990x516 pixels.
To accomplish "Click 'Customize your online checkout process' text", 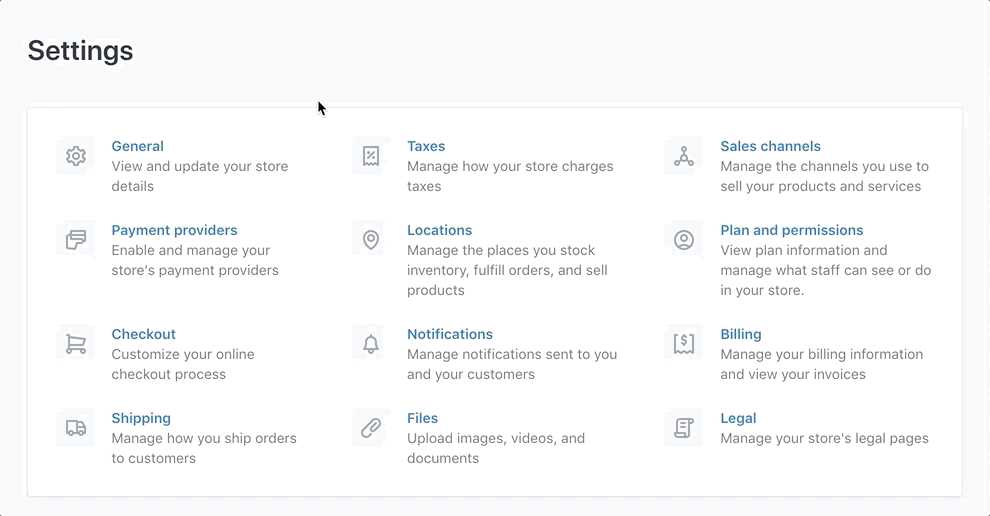I will [183, 364].
